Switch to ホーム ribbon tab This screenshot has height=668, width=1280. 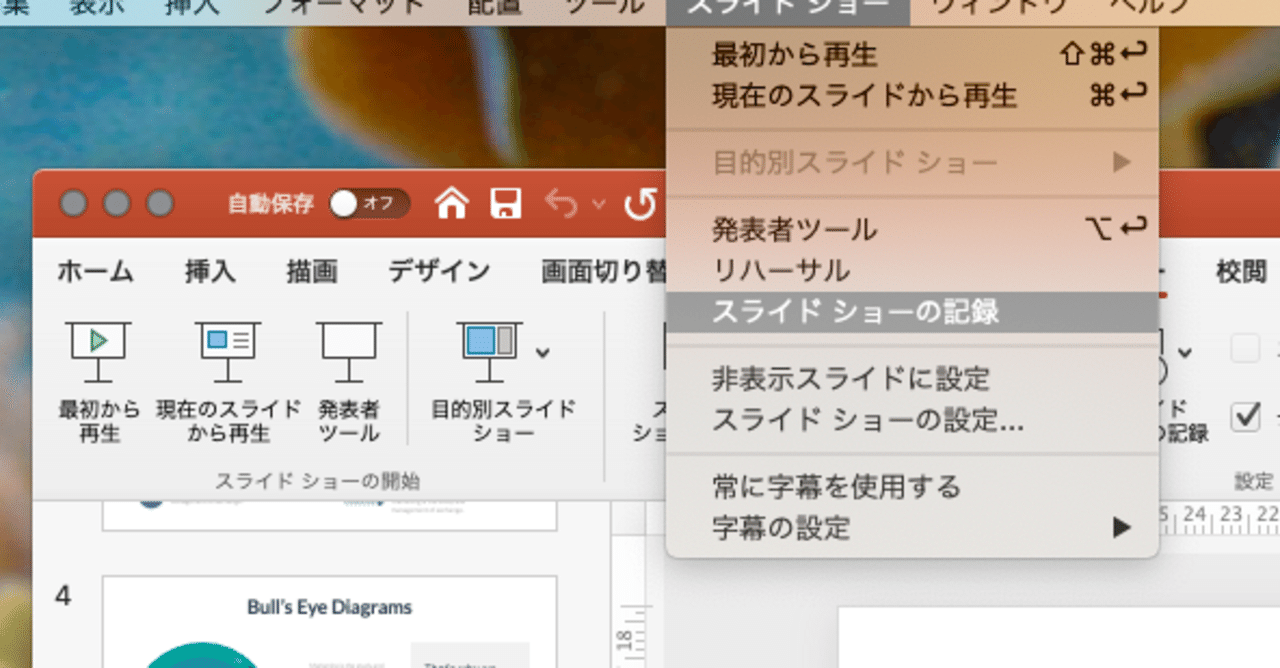coord(95,271)
